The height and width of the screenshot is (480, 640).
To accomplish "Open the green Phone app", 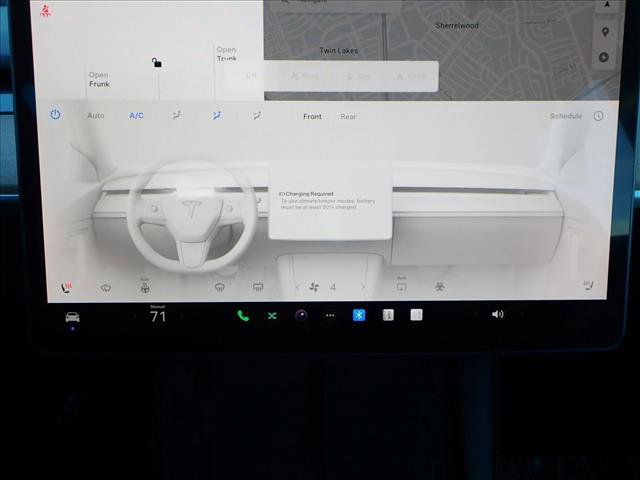I will [243, 316].
